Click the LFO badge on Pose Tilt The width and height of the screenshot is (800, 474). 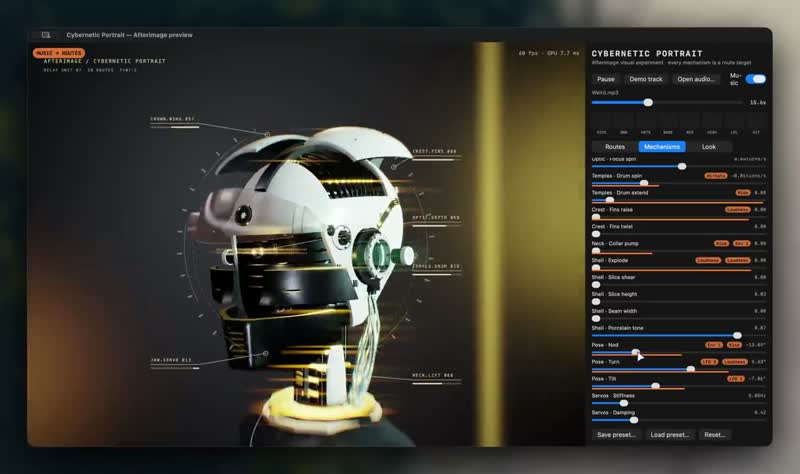(x=736, y=379)
